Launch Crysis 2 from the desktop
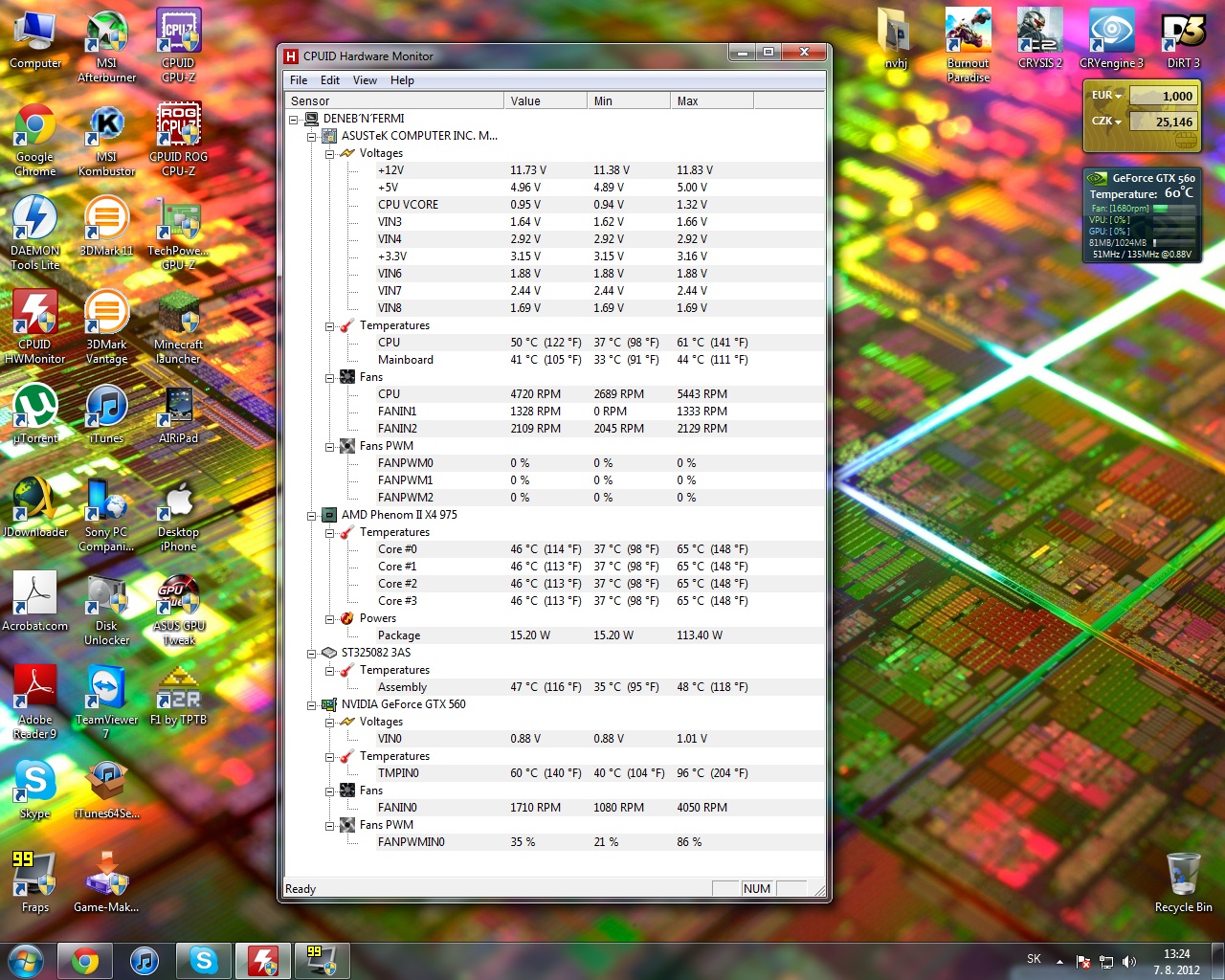Image resolution: width=1225 pixels, height=980 pixels. click(1040, 39)
